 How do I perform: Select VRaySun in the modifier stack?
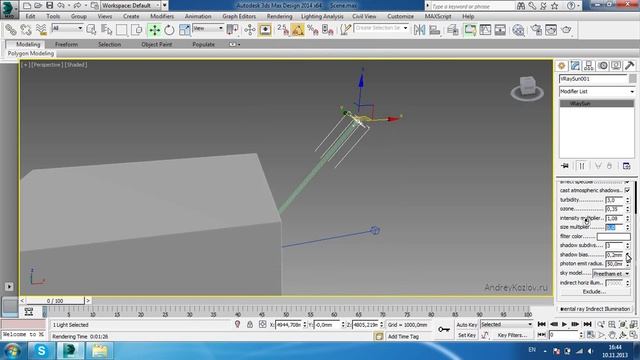[x=596, y=104]
